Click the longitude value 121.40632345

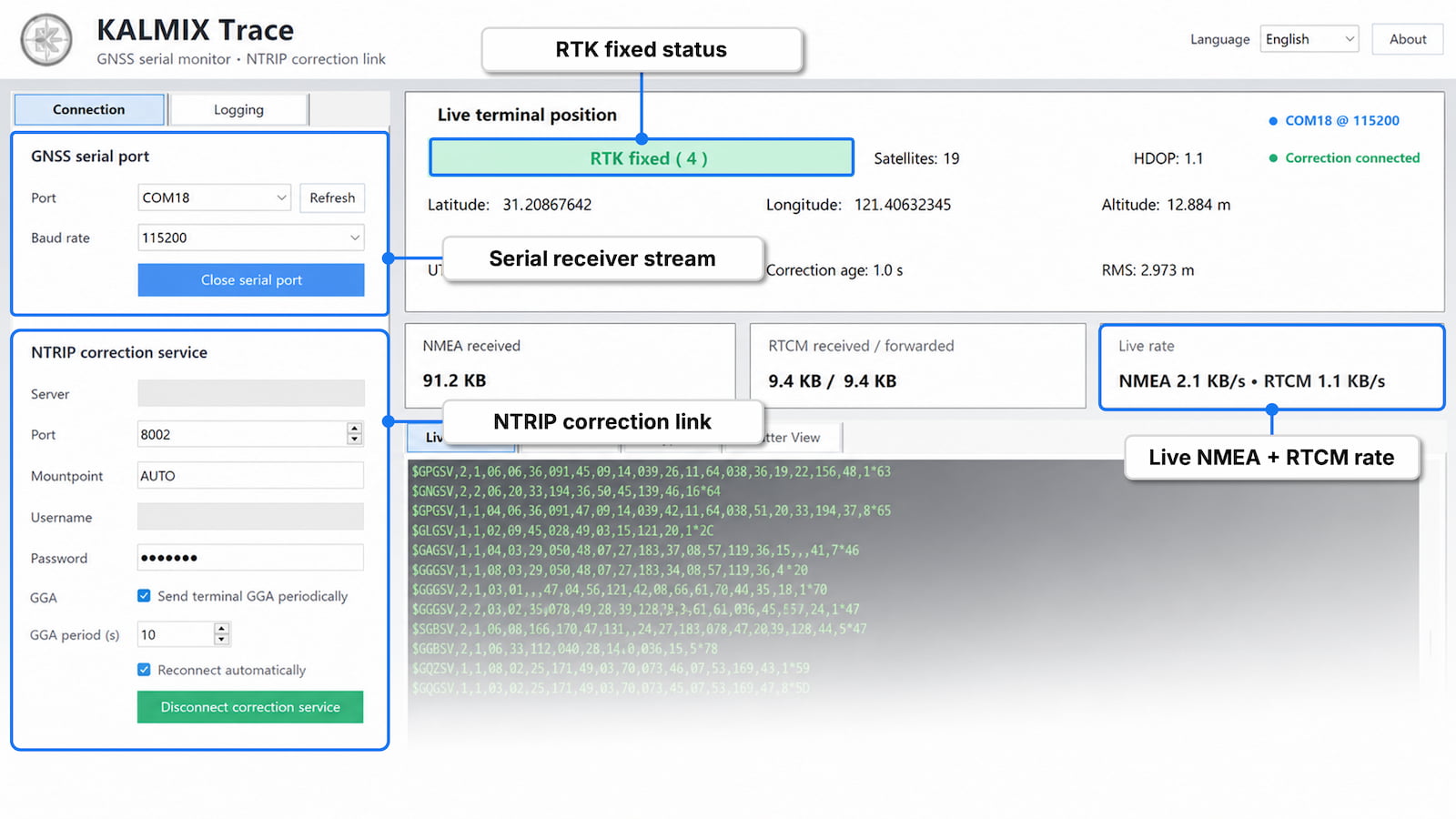pyautogui.click(x=903, y=205)
